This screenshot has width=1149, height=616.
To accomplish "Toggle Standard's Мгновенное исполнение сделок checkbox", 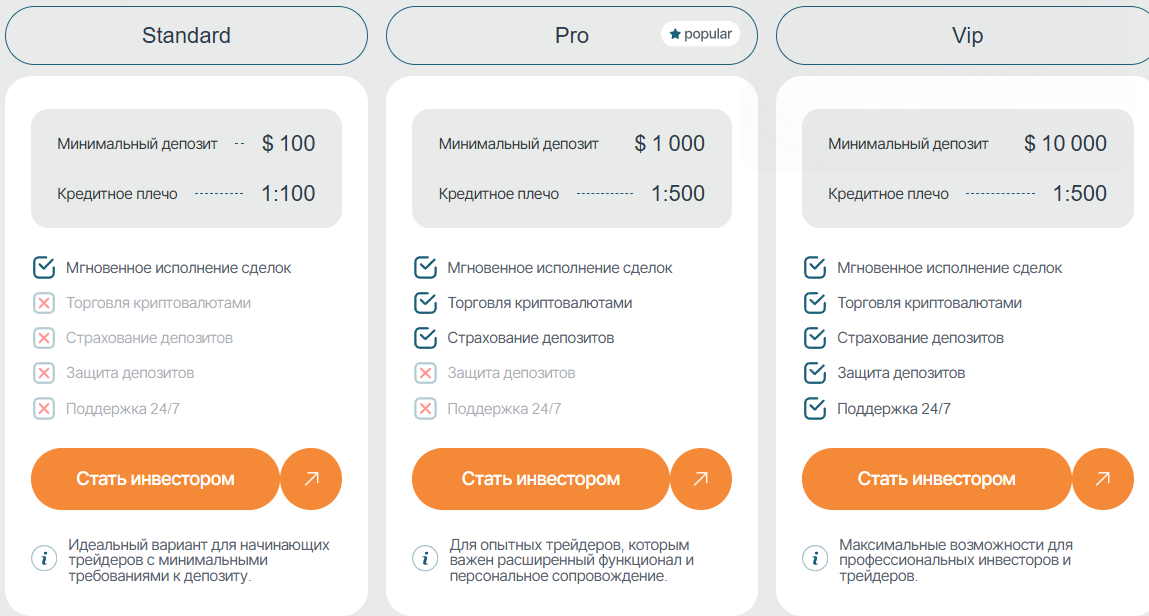I will point(44,267).
